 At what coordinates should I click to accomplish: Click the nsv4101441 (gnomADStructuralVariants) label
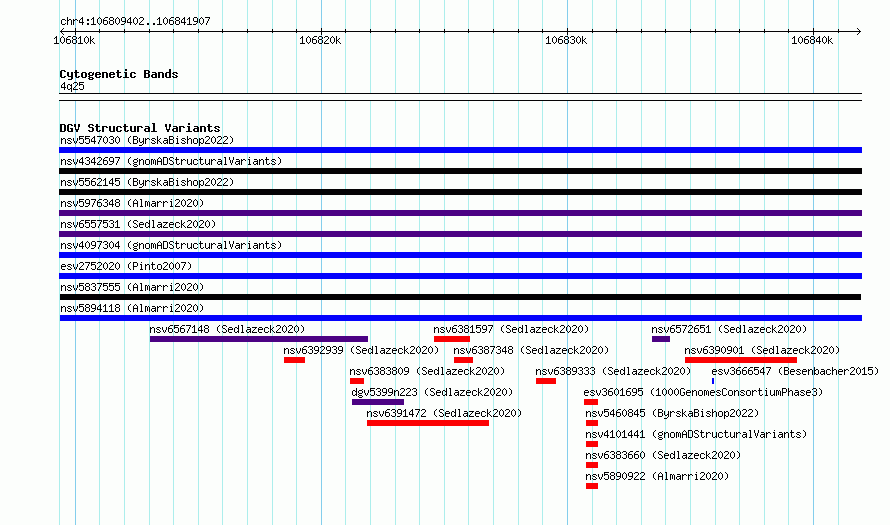click(696, 434)
